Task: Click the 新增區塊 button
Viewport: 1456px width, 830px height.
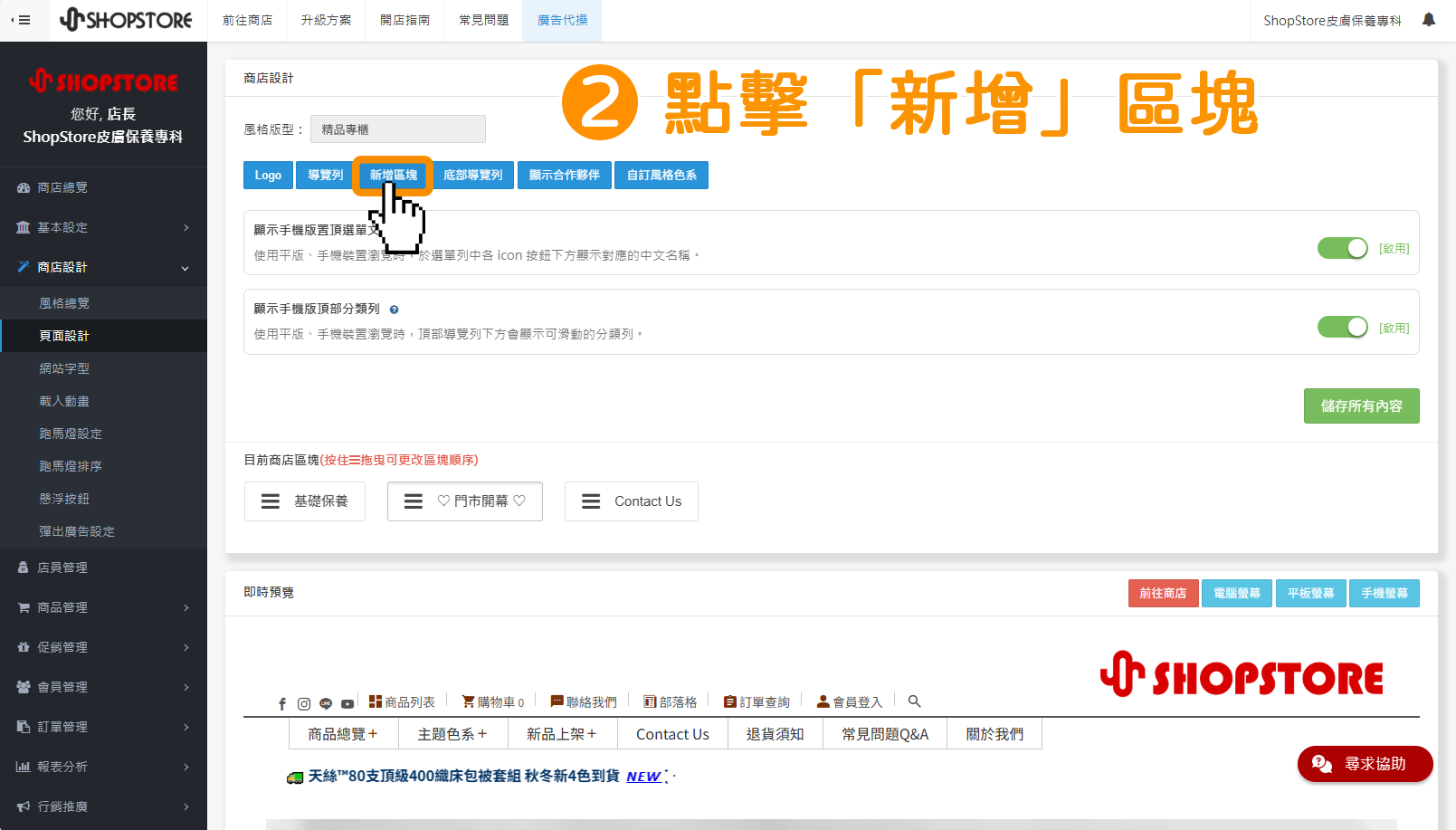Action: click(x=393, y=175)
